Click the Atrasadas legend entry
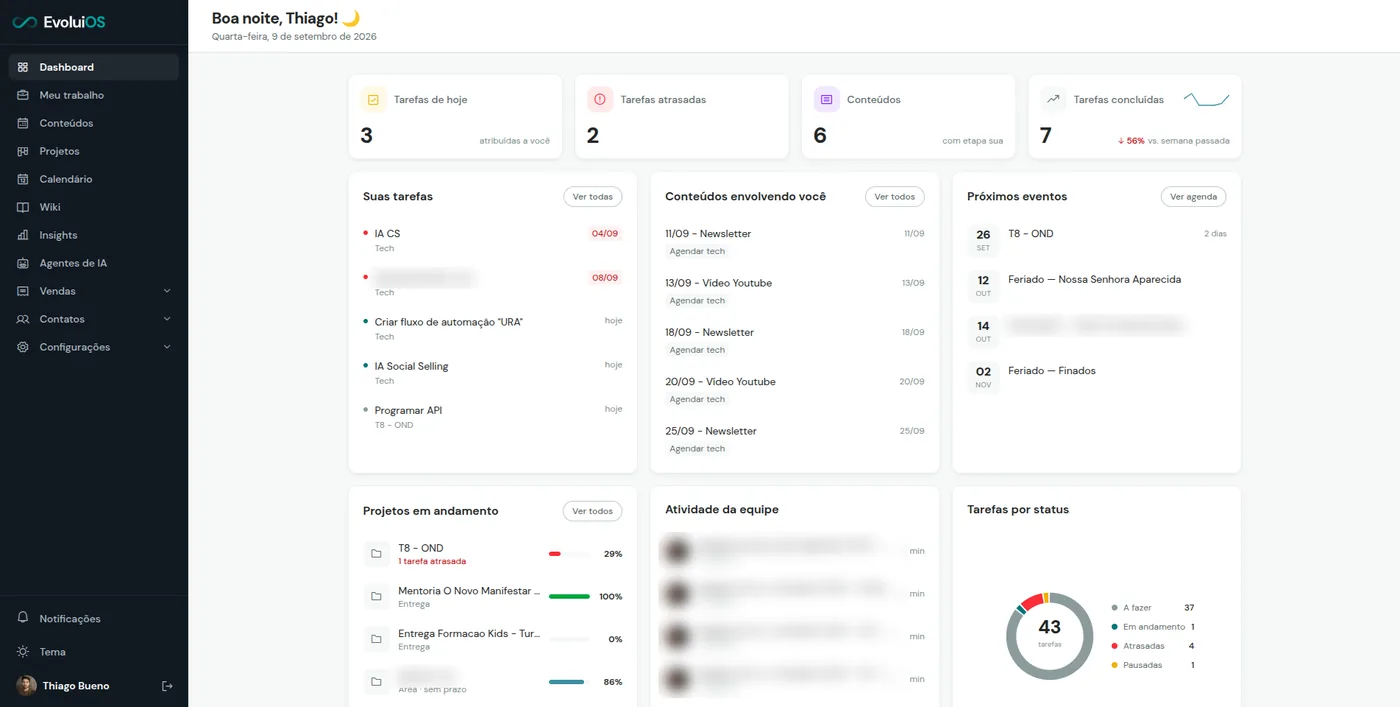The width and height of the screenshot is (1400, 707). point(1153,646)
